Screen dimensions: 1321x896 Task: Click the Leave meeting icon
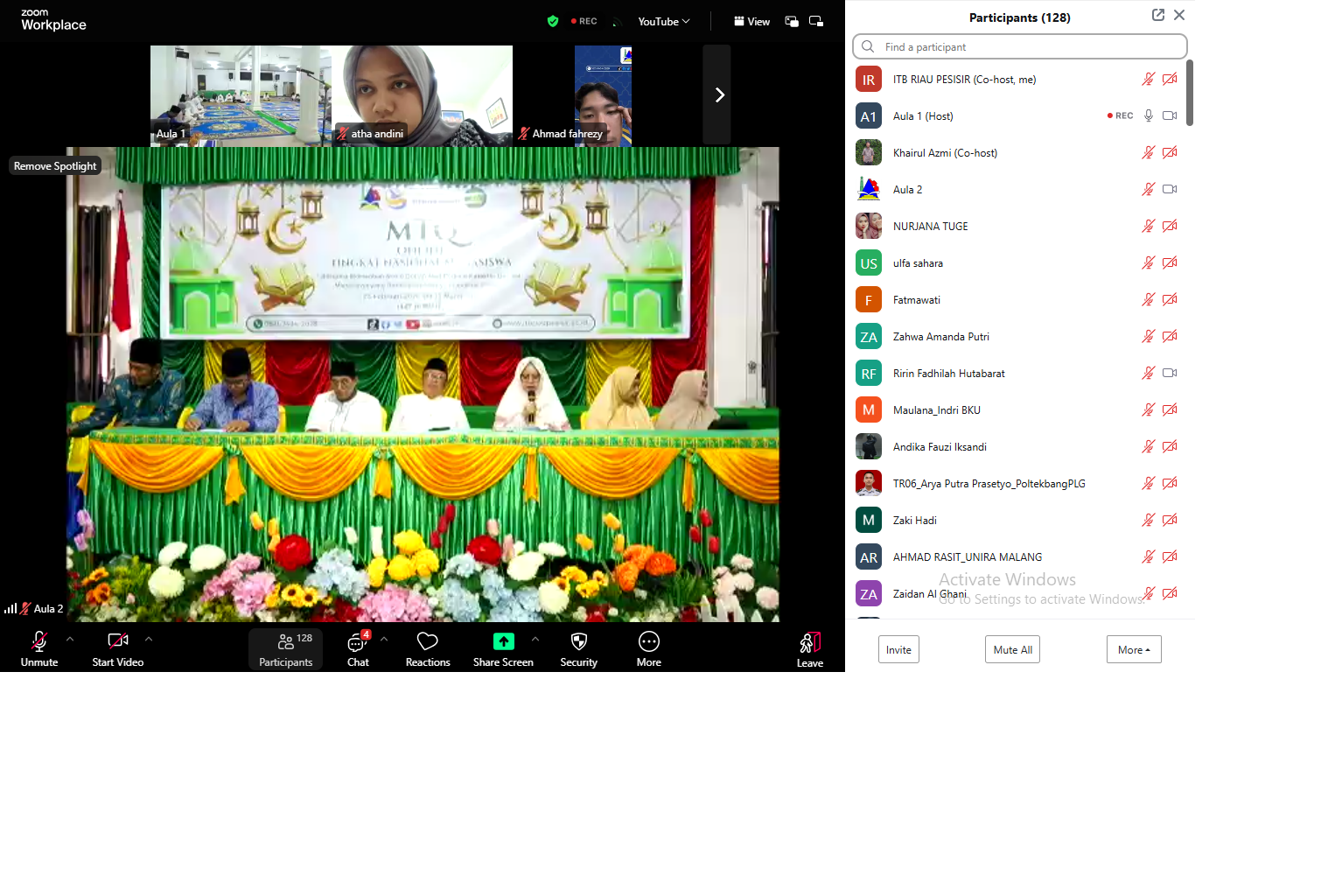pos(809,643)
